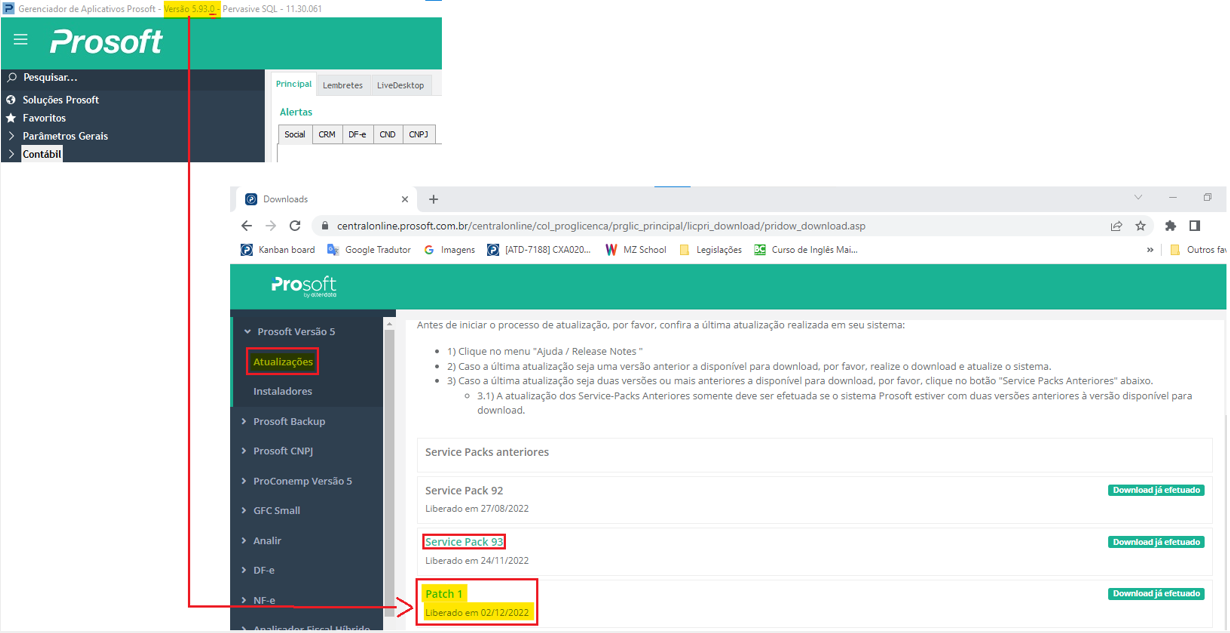Image resolution: width=1230 pixels, height=633 pixels.
Task: Open the Legislações bookmark folder
Action: [x=710, y=250]
